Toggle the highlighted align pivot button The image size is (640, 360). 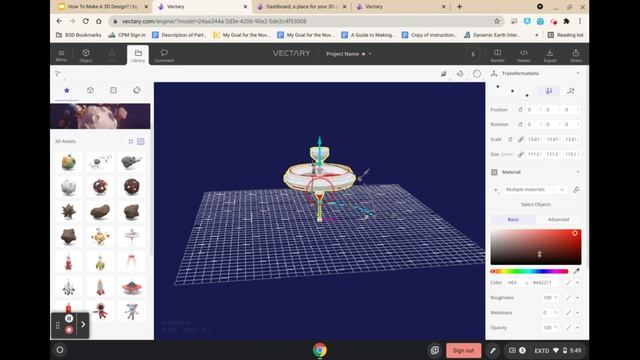pyautogui.click(x=549, y=91)
